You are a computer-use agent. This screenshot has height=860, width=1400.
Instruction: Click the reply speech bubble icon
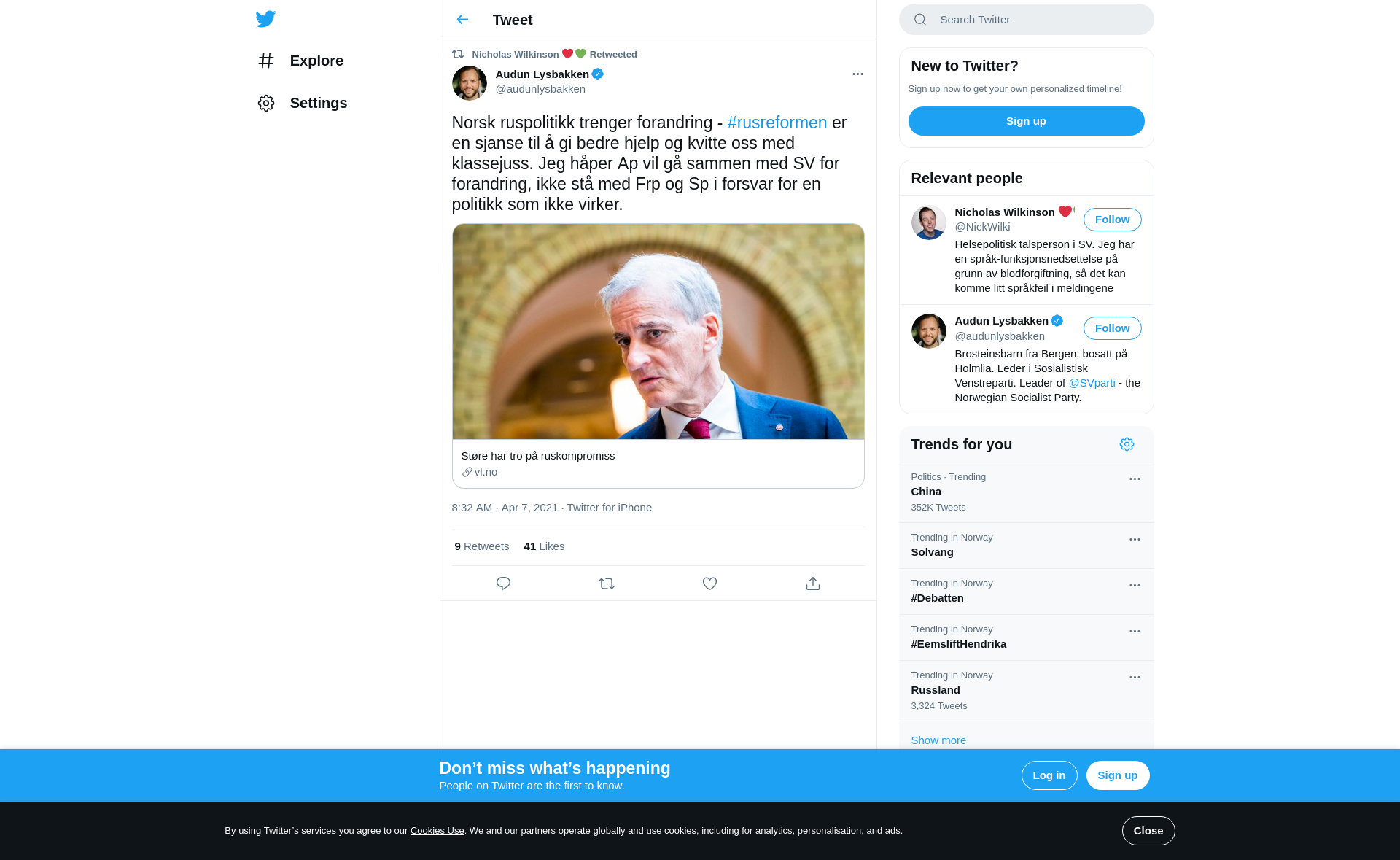pos(503,584)
